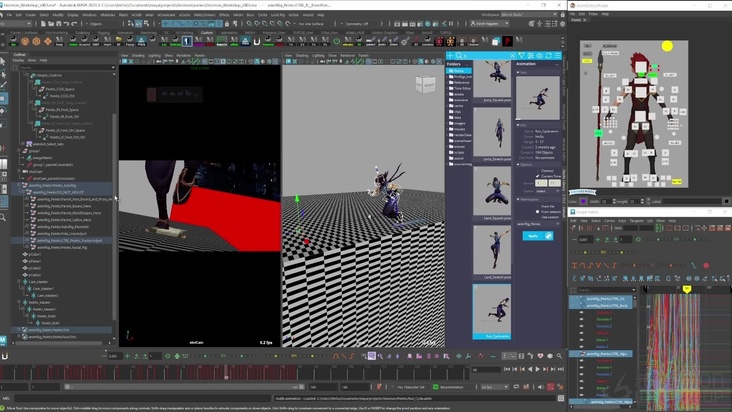Screen dimensions: 732x412
Task: Click the yellow current time marker in Graph Editor
Action: coord(687,289)
